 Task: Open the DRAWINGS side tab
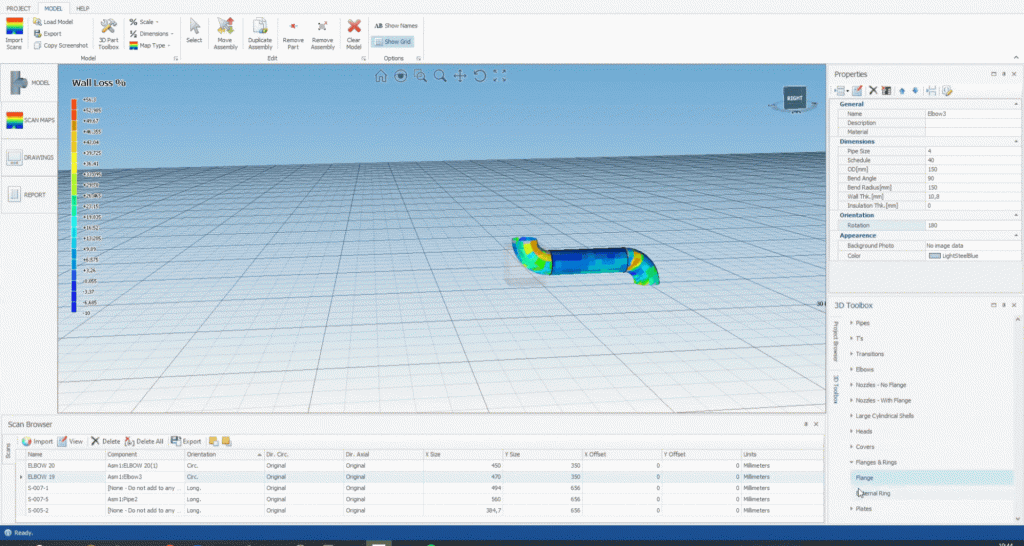pyautogui.click(x=29, y=157)
